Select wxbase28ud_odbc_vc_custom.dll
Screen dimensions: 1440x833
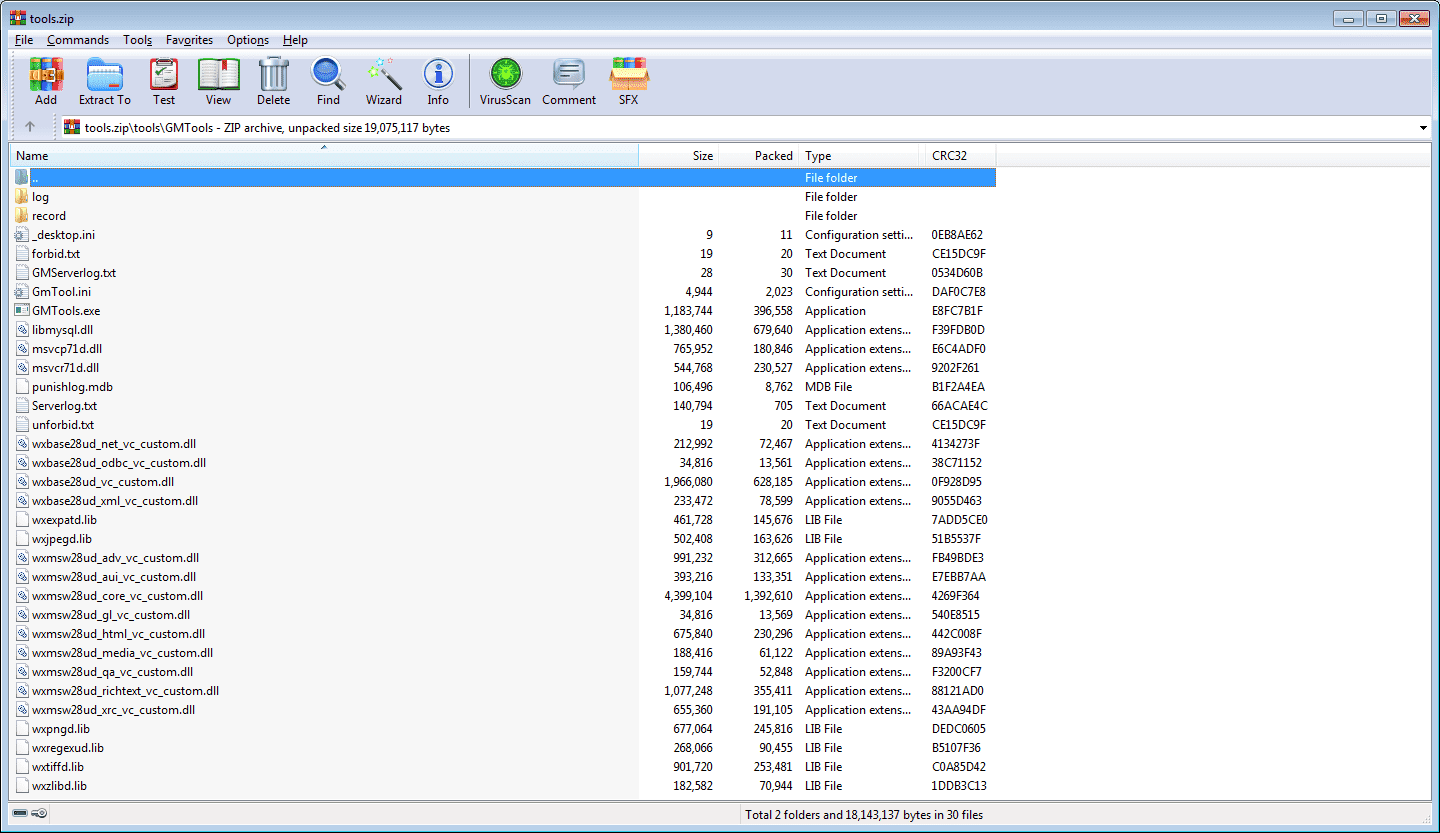pyautogui.click(x=119, y=463)
